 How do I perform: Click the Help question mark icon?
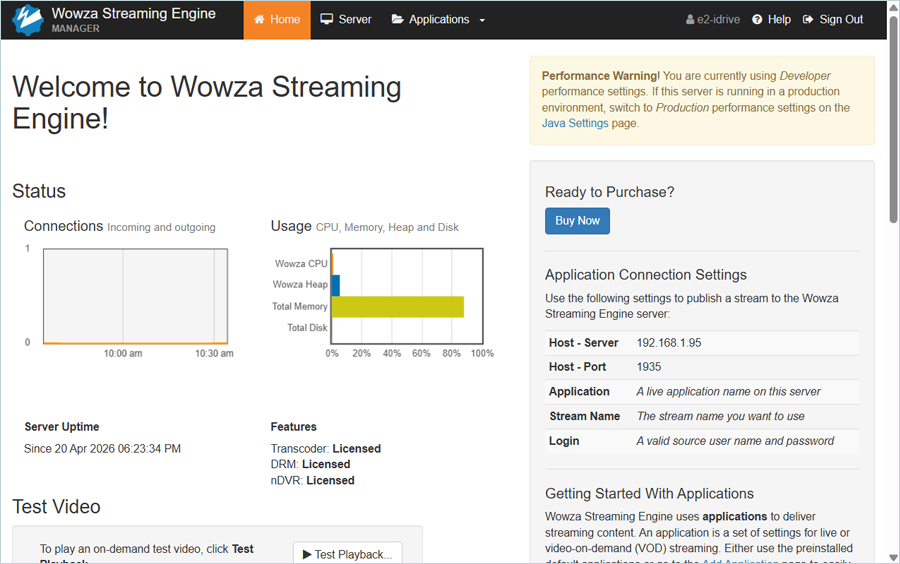pyautogui.click(x=757, y=20)
